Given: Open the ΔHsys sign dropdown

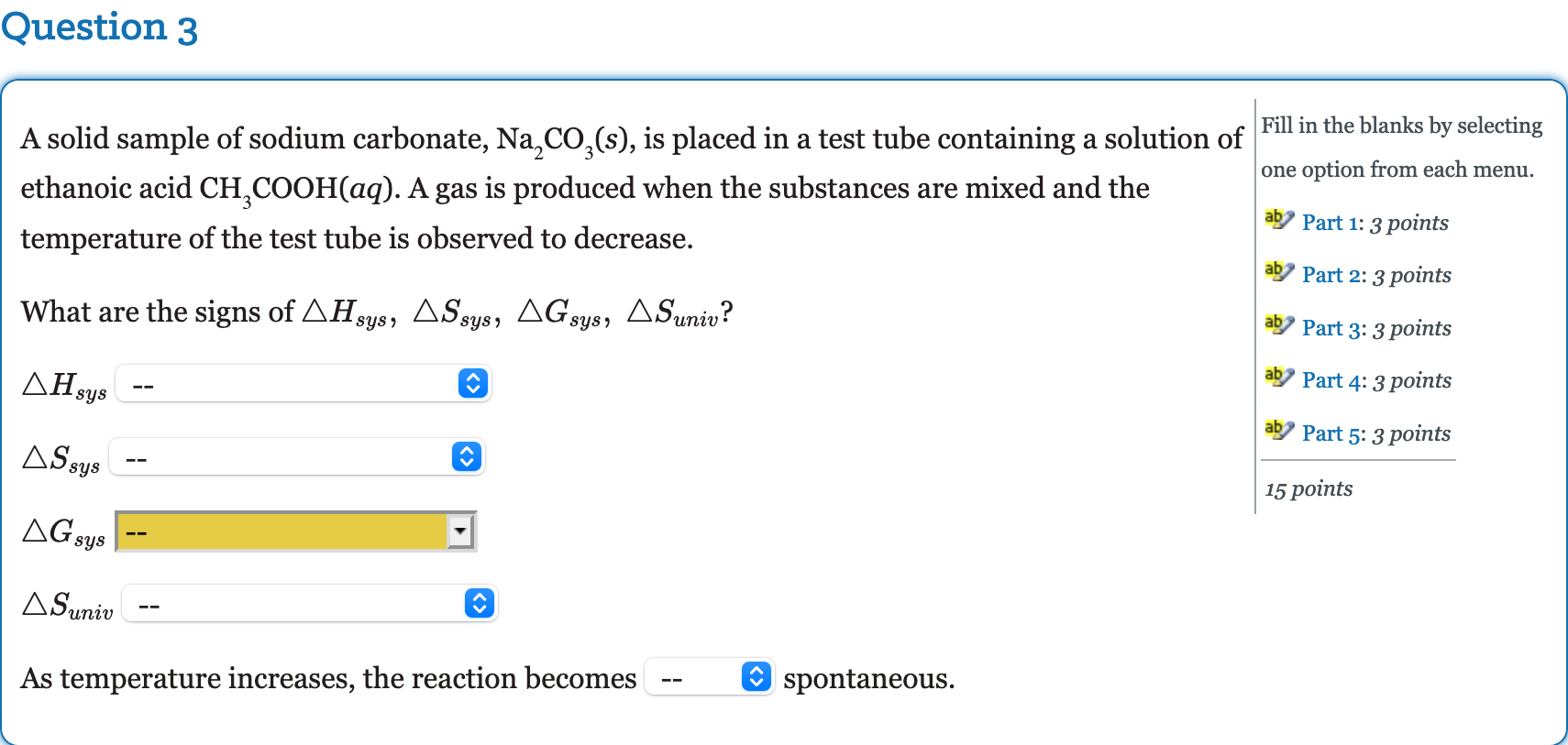Looking at the screenshot, I should [x=303, y=383].
